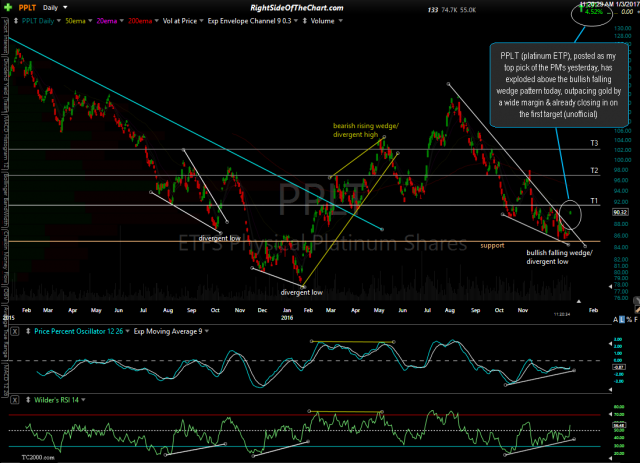Click the green plus add-indicator icon
The width and height of the screenshot is (640, 463).
tap(8, 7)
